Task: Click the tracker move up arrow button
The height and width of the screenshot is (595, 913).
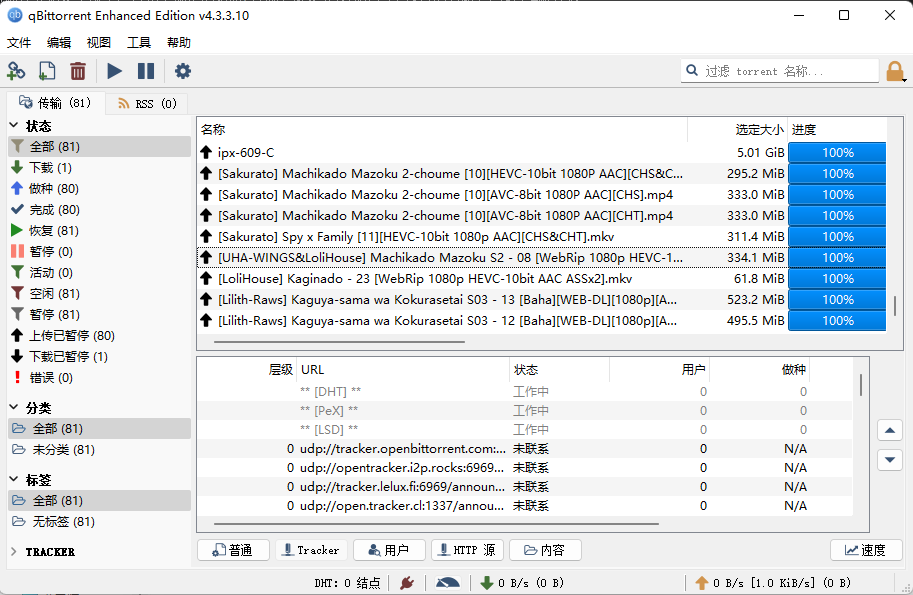Action: click(x=890, y=430)
